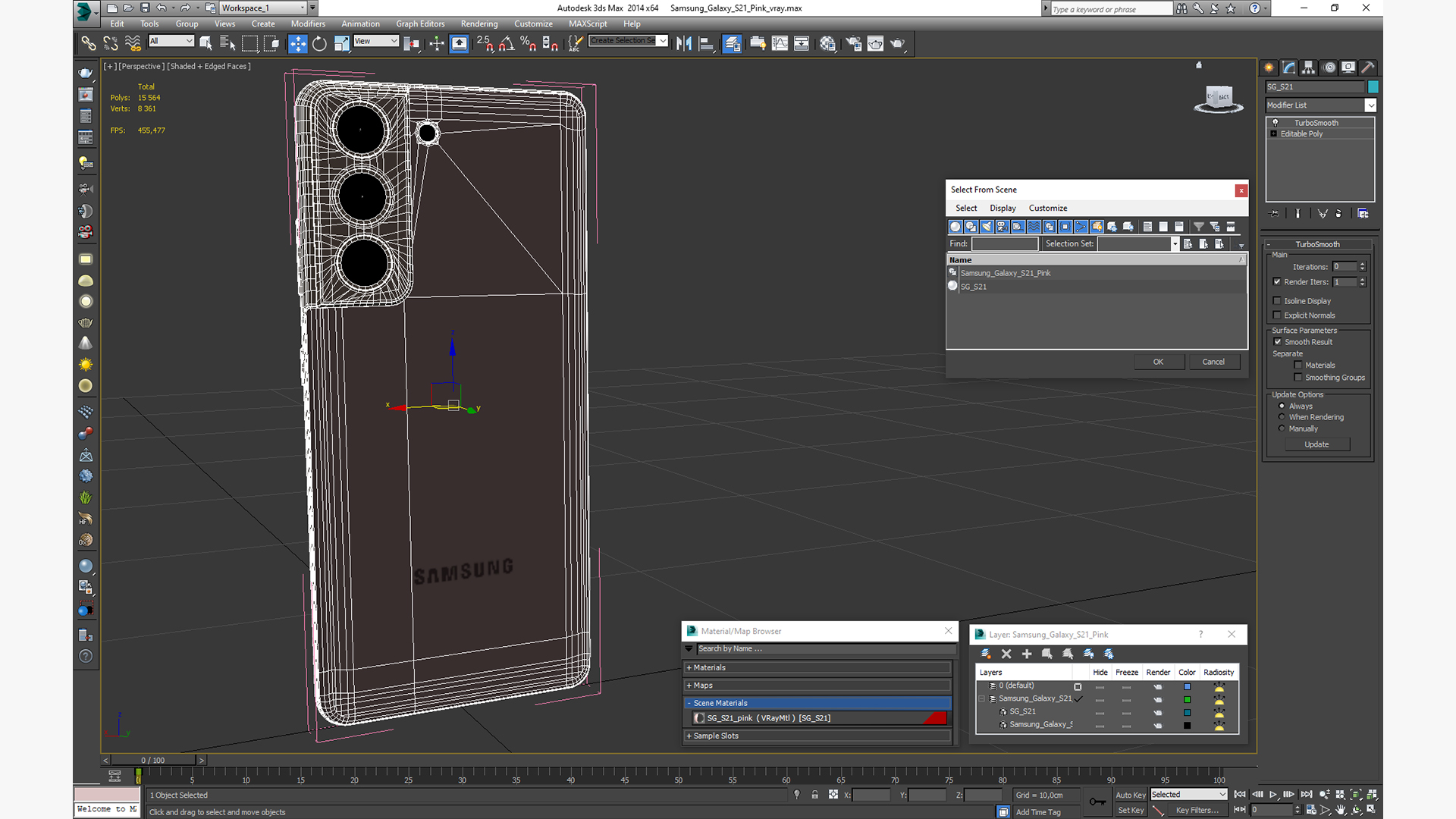Click Pin Stack icon under modifier stack
Image resolution: width=1456 pixels, height=819 pixels.
(1275, 214)
